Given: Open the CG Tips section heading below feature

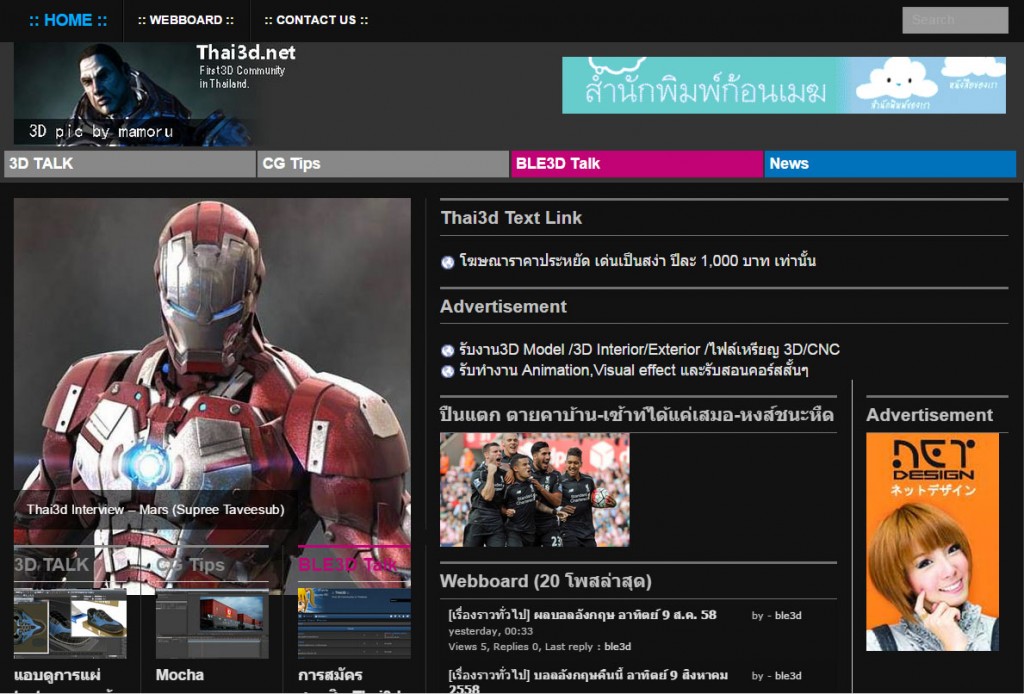Looking at the screenshot, I should tap(191, 565).
